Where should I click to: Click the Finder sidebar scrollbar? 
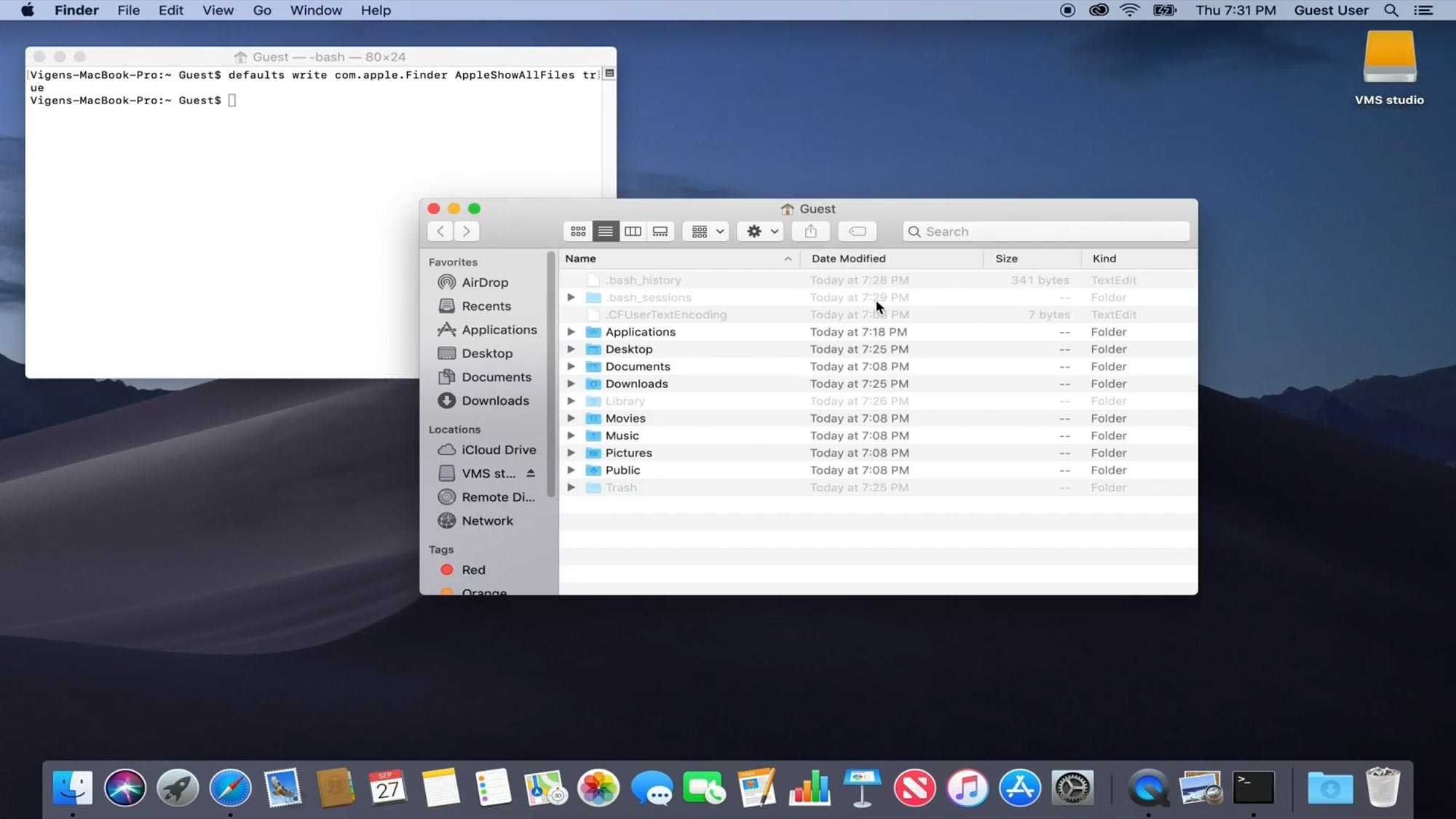click(x=551, y=375)
